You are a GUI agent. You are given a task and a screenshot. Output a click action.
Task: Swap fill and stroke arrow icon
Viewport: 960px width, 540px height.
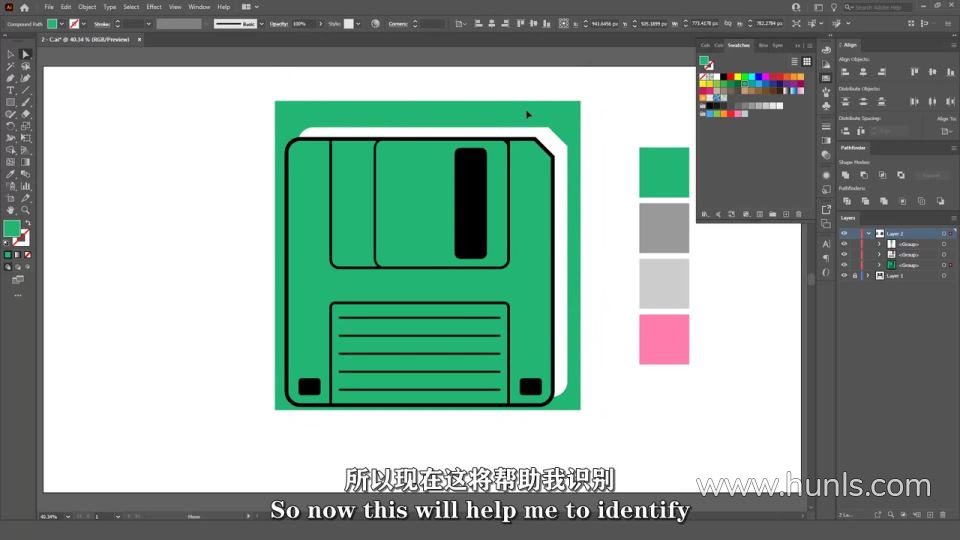[27, 223]
